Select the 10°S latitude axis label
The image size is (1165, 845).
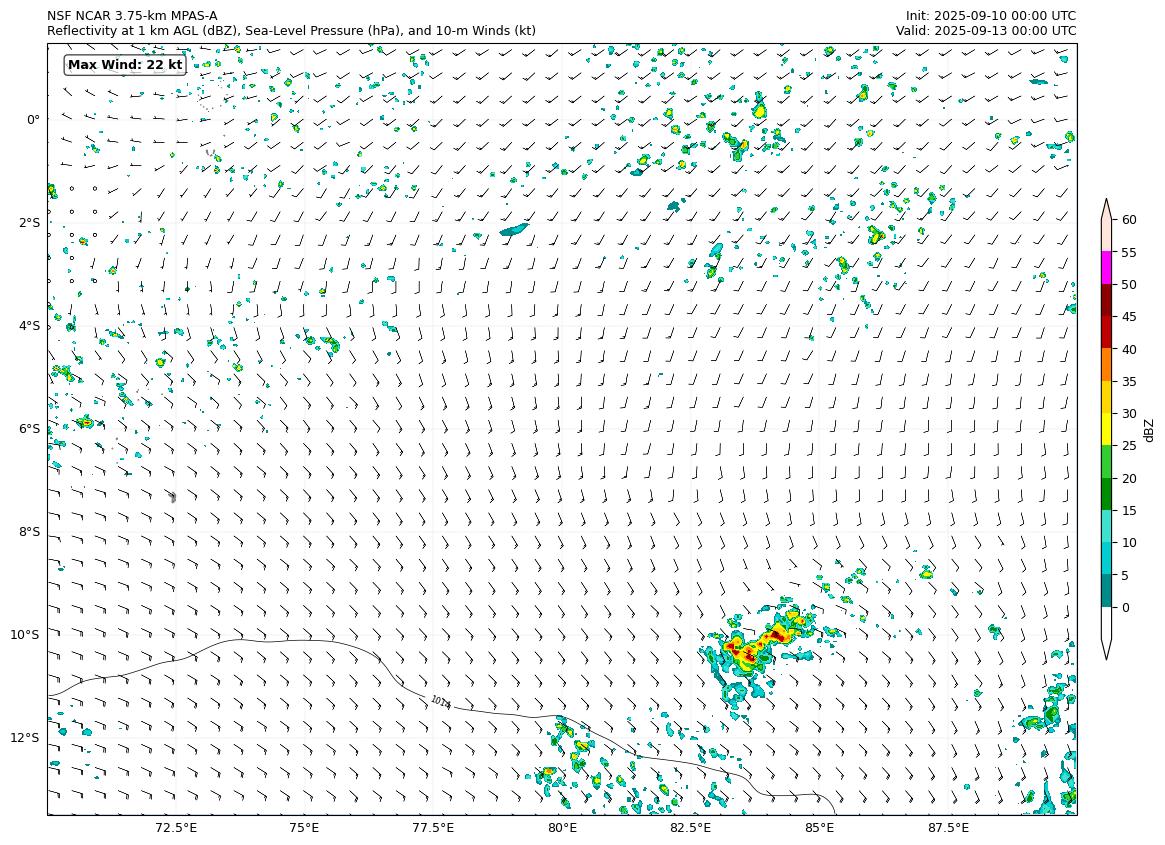click(25, 635)
